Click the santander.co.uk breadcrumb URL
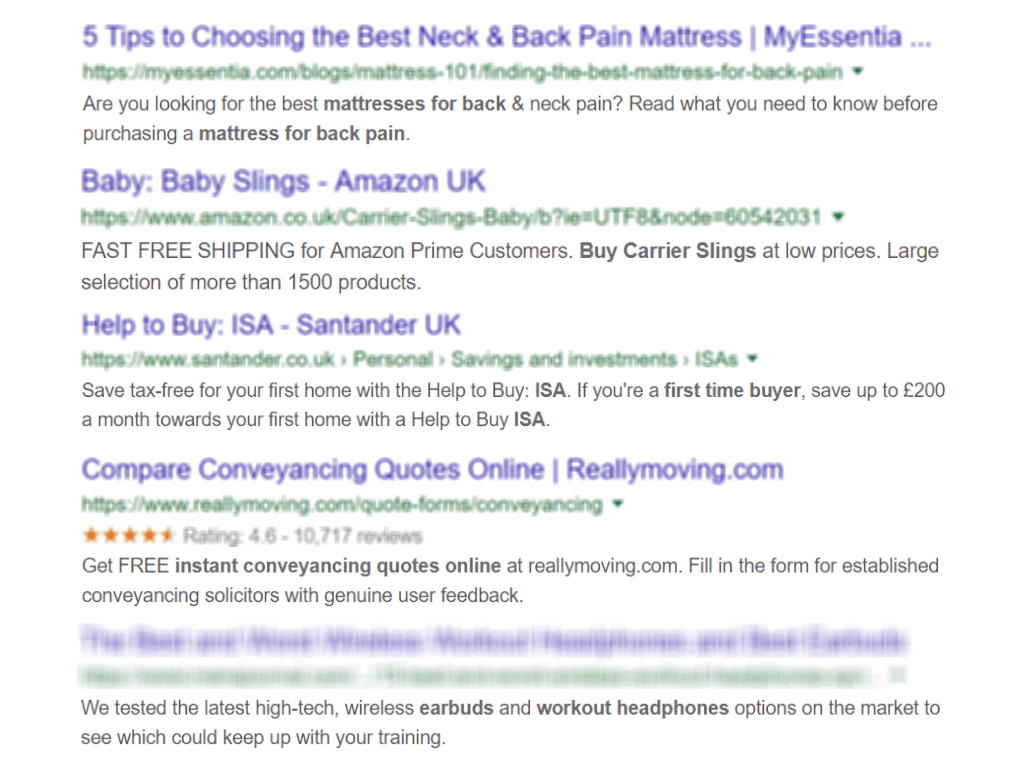 pyautogui.click(x=410, y=359)
